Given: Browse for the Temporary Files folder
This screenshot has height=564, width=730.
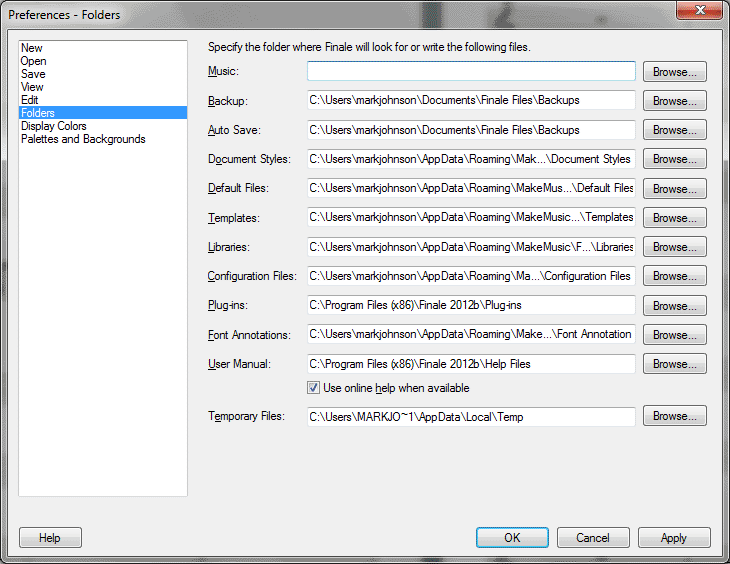Looking at the screenshot, I should click(x=675, y=416).
